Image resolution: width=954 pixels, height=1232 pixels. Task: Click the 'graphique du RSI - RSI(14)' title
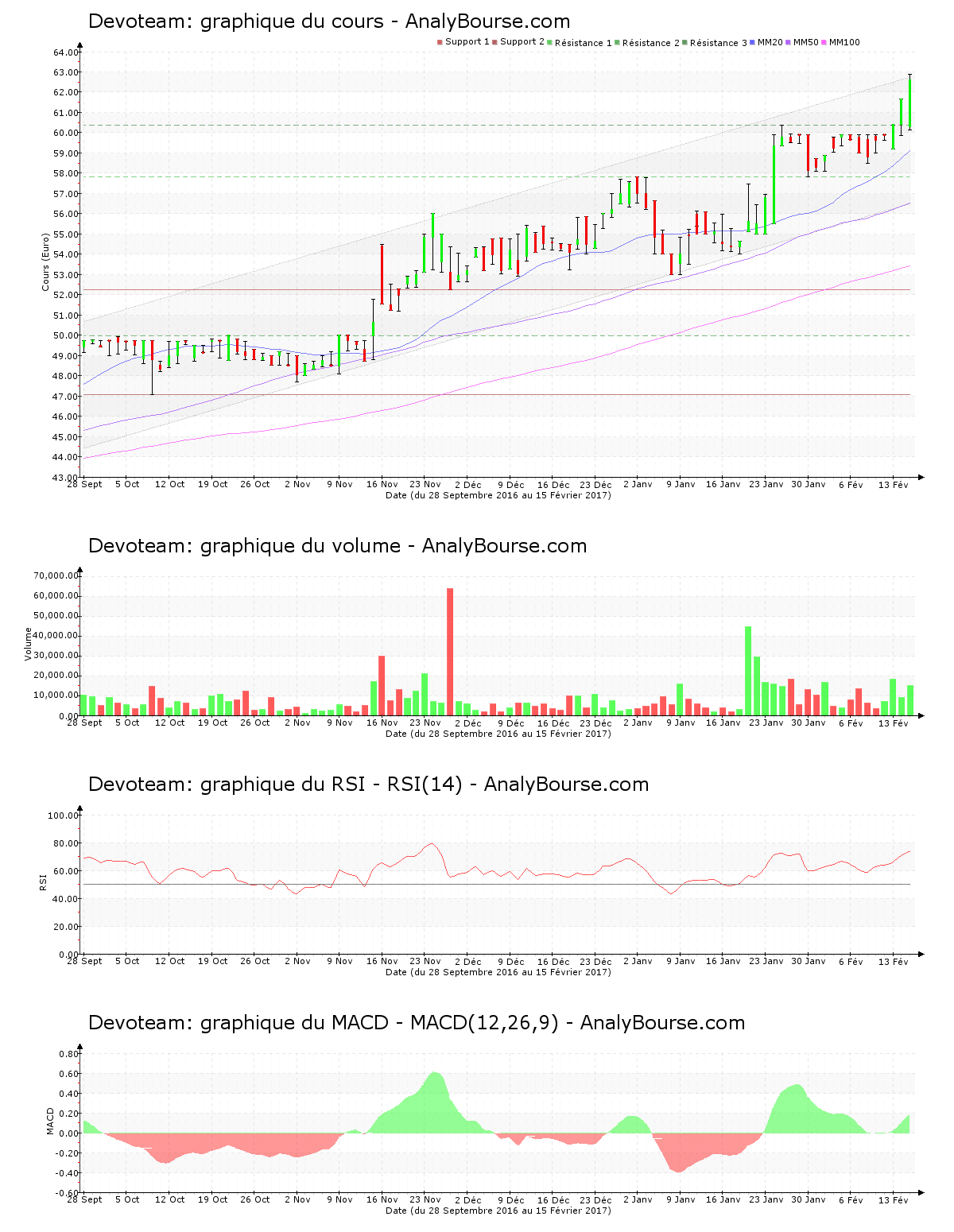click(368, 785)
